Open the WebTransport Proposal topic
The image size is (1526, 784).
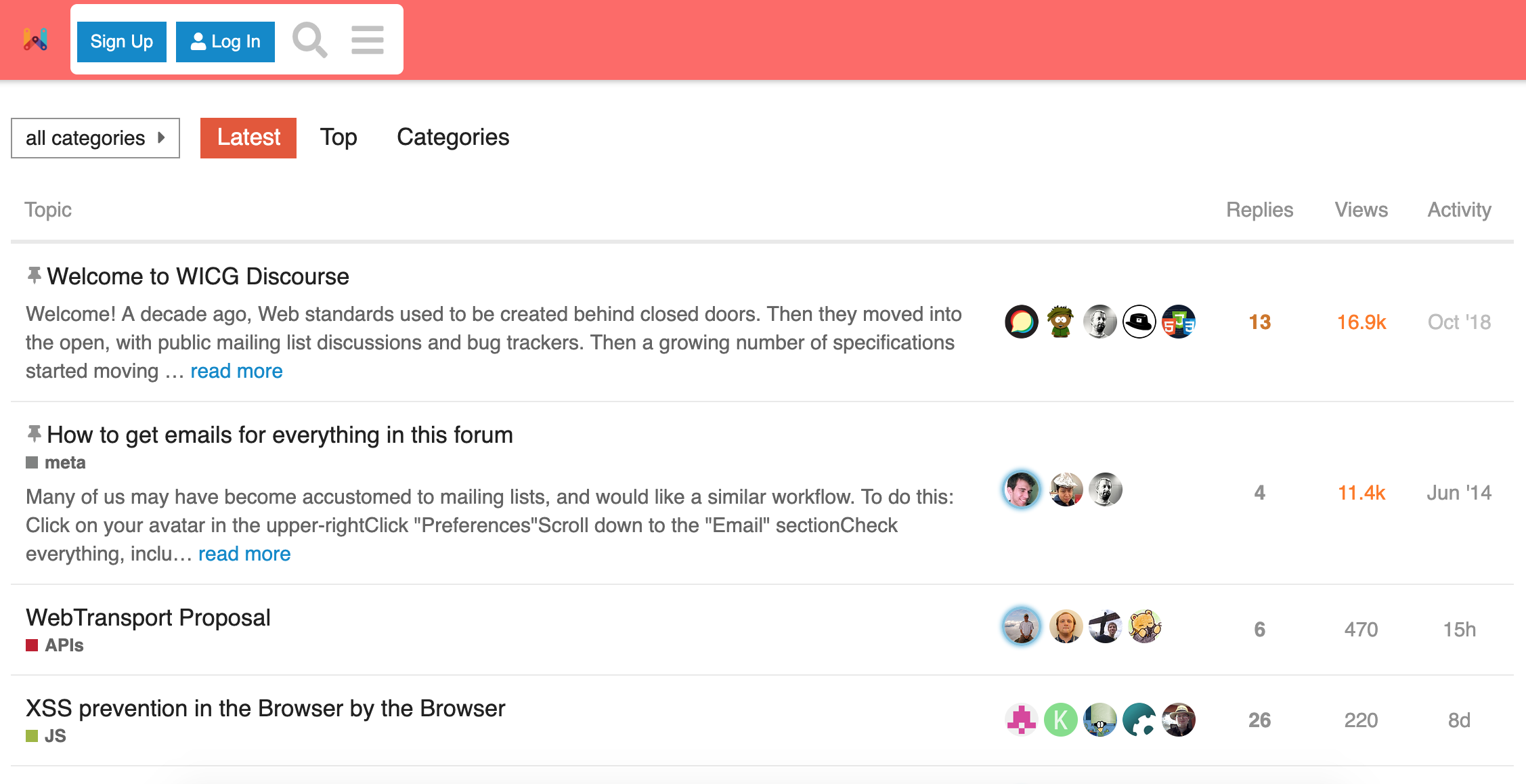148,617
